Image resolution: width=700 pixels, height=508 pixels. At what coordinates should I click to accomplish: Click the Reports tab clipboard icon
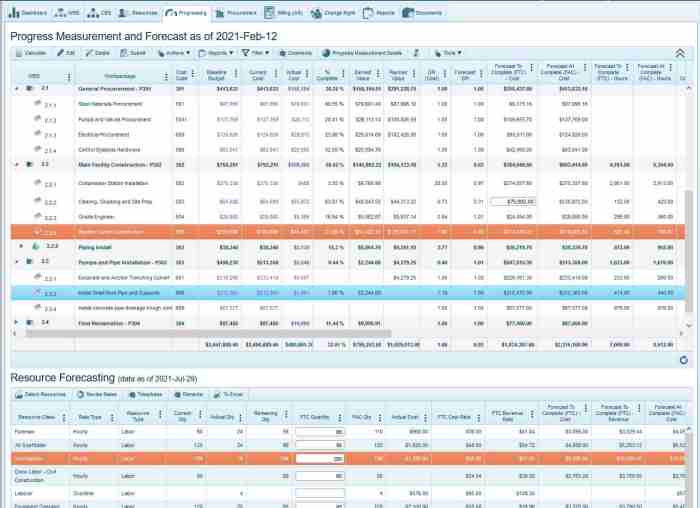point(368,13)
